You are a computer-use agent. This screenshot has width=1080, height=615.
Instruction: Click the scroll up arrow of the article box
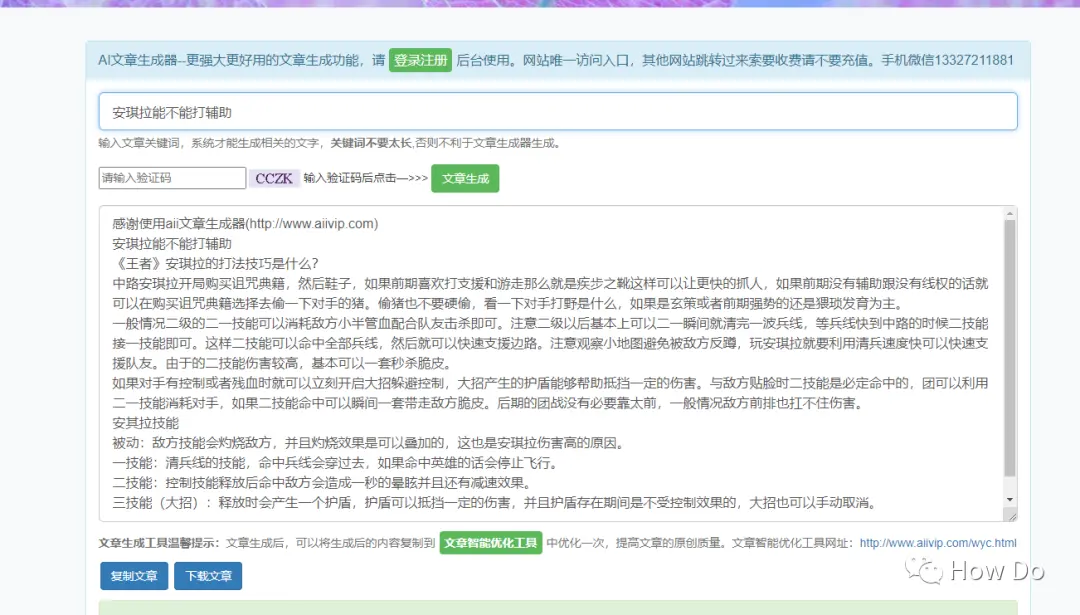[1010, 213]
